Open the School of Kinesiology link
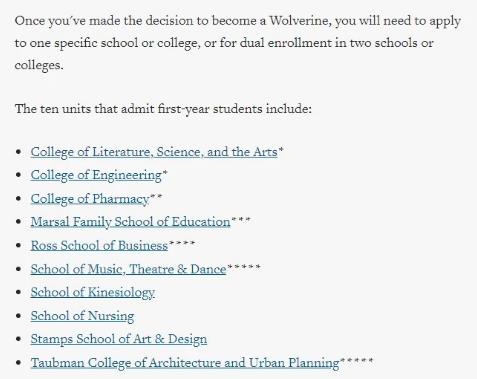The image size is (477, 379). (93, 293)
